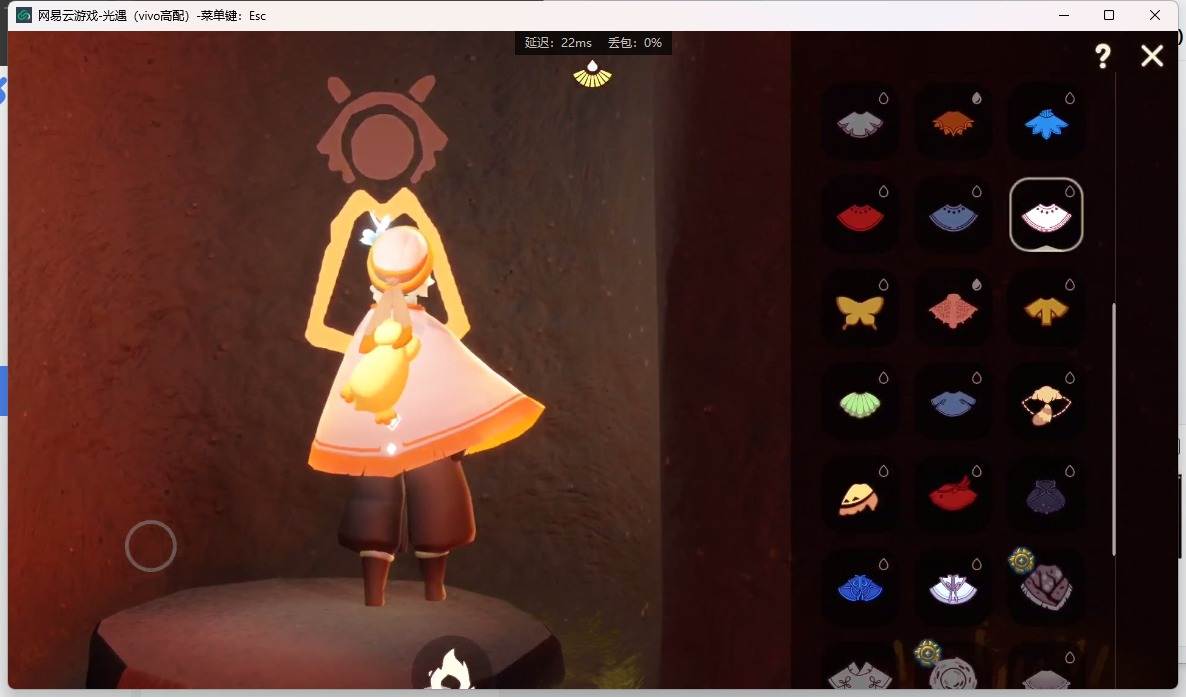
Task: Click the cape list scrollbar
Action: [1114, 429]
